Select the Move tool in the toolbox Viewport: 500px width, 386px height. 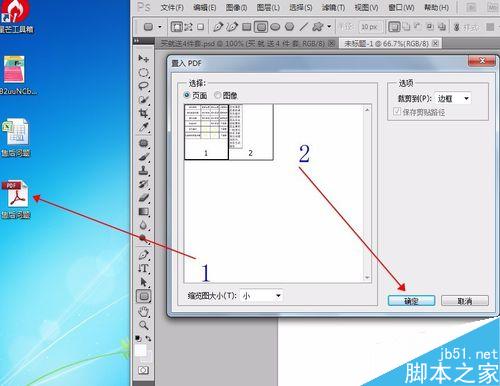point(143,59)
